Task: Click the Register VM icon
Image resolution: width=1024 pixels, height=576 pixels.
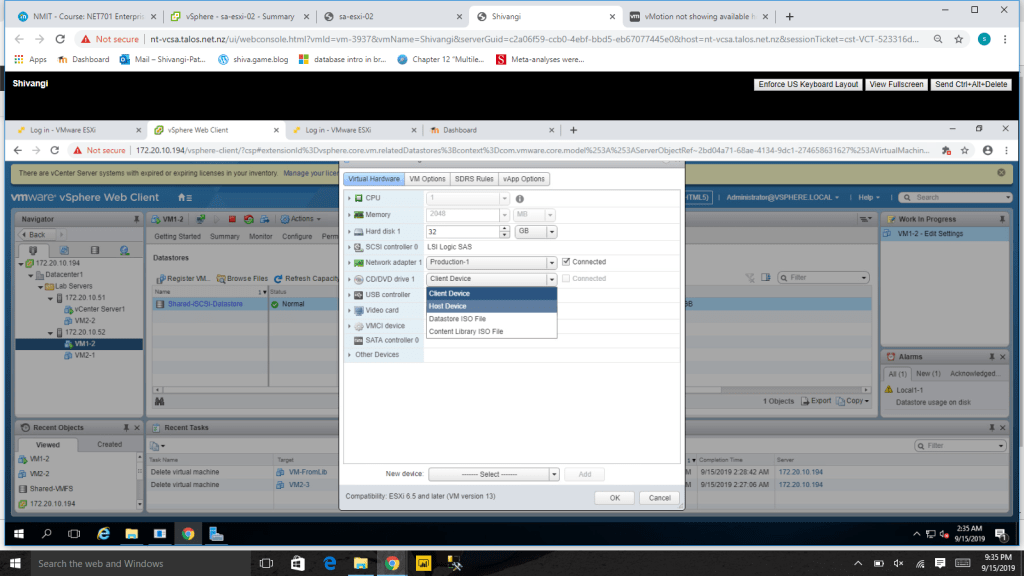Action: (x=160, y=278)
